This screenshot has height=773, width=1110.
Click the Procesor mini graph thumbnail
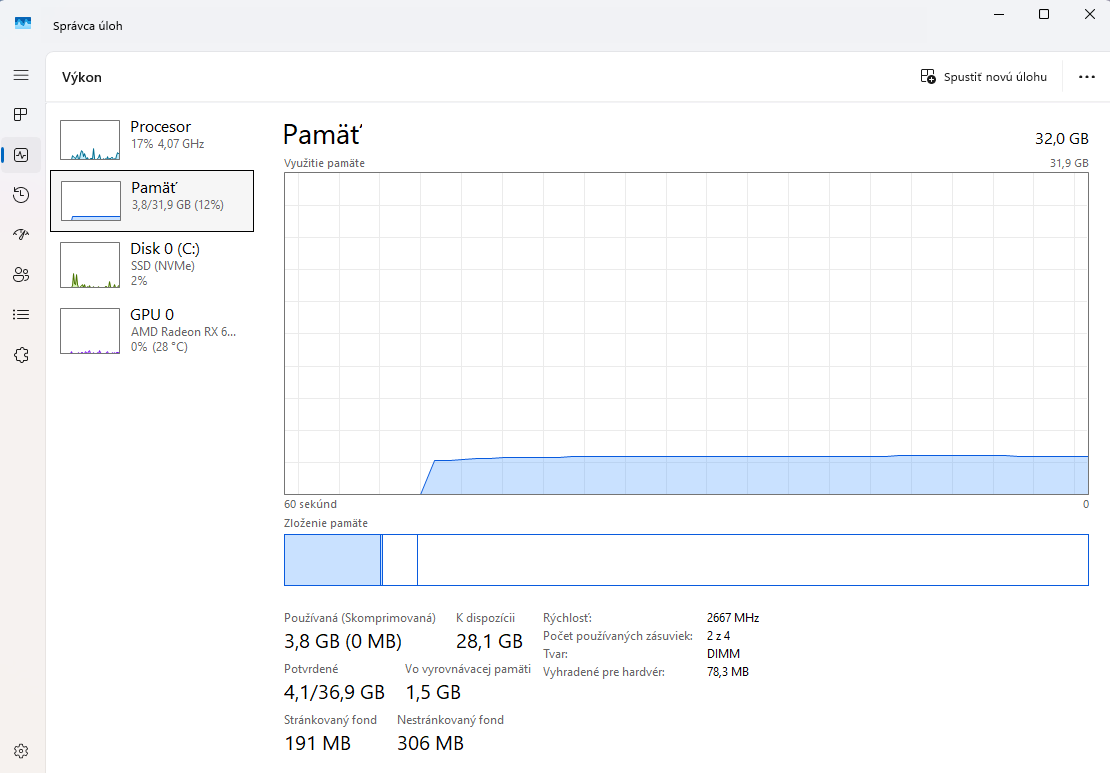[x=90, y=140]
